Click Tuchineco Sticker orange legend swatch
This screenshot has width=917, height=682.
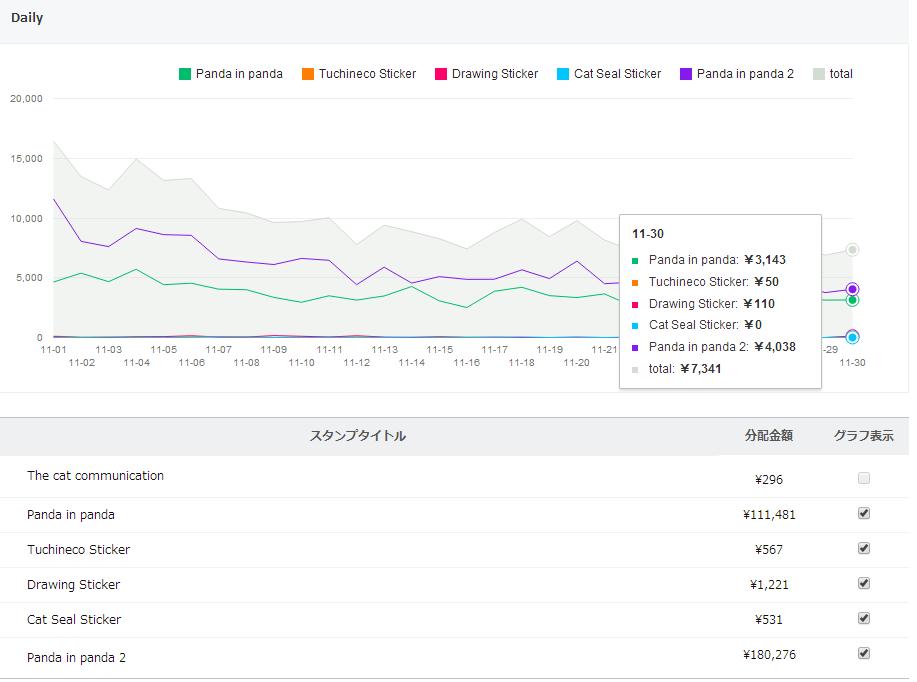point(308,74)
